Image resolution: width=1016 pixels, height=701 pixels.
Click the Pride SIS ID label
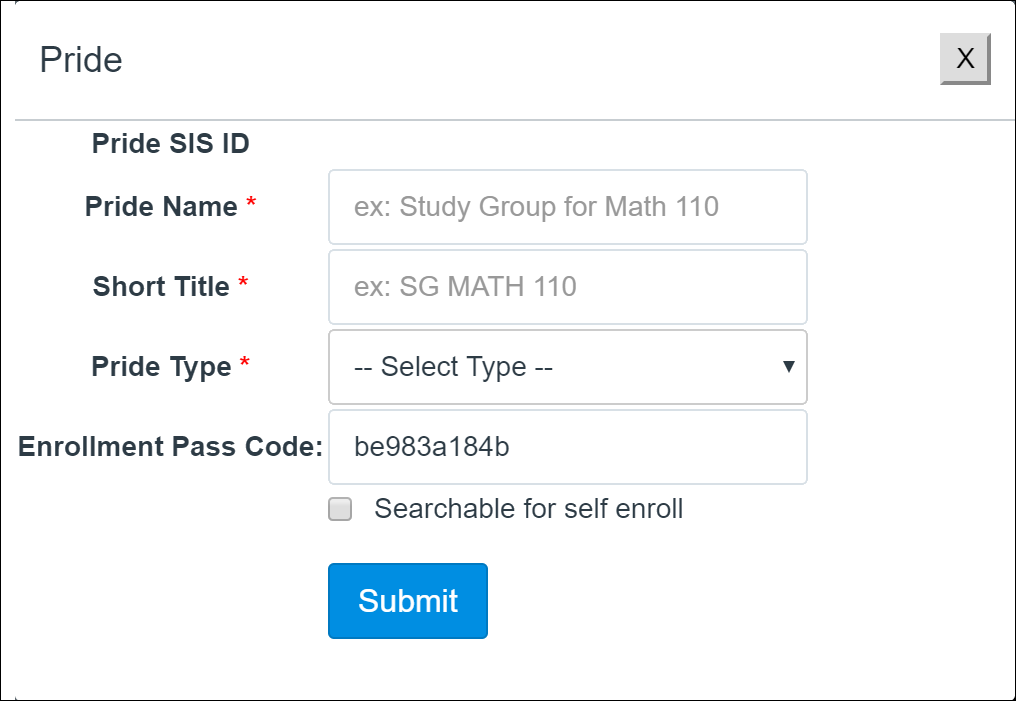pos(170,143)
